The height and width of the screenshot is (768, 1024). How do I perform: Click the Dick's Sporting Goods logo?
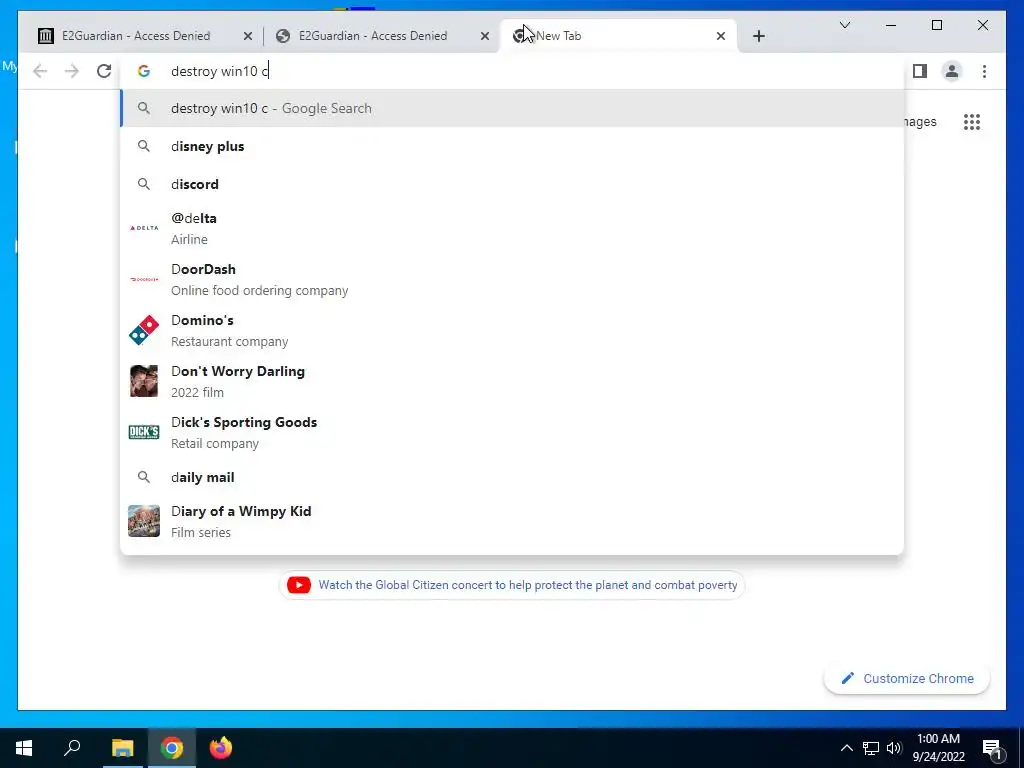point(144,432)
